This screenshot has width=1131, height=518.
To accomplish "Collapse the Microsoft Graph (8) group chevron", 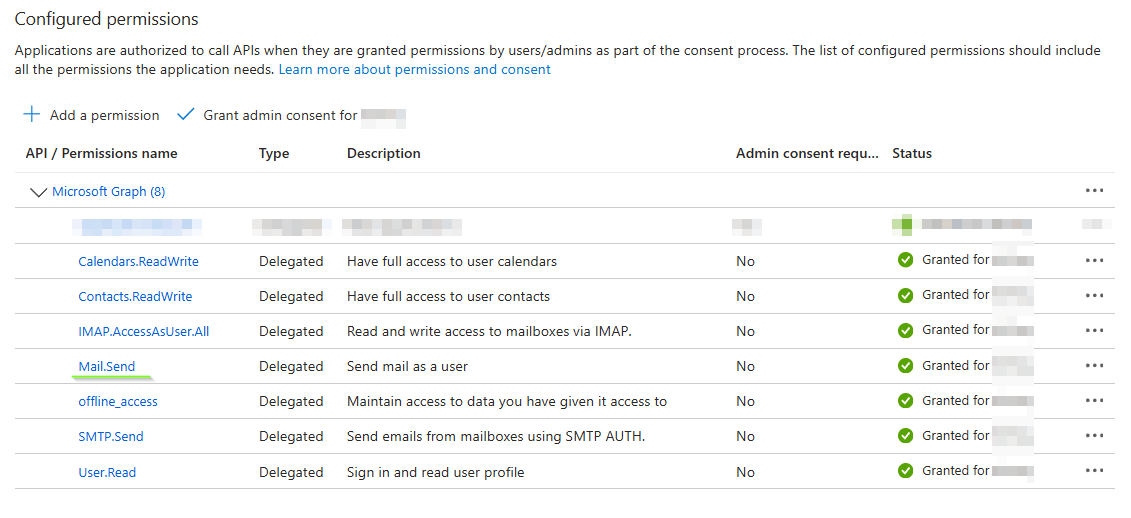I will coord(38,192).
